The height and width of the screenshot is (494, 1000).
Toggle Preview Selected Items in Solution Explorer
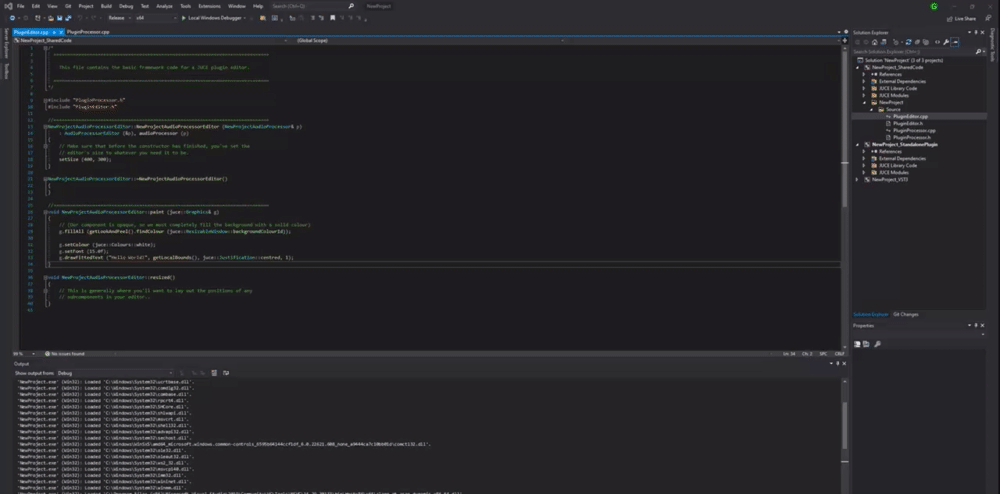[x=955, y=42]
